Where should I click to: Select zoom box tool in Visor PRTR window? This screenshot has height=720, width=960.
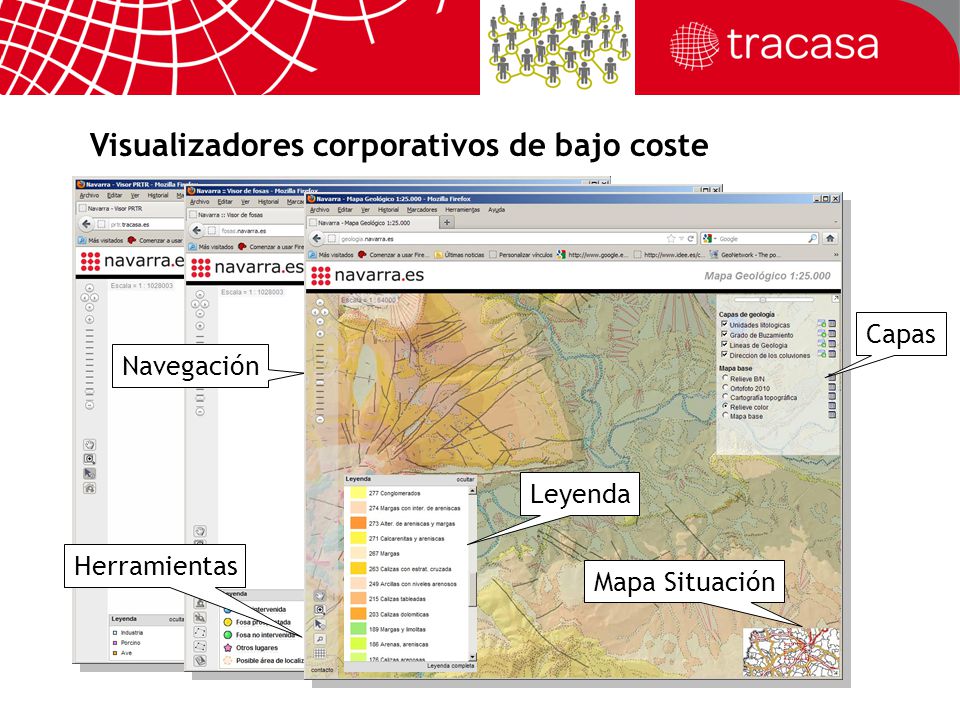[89, 459]
